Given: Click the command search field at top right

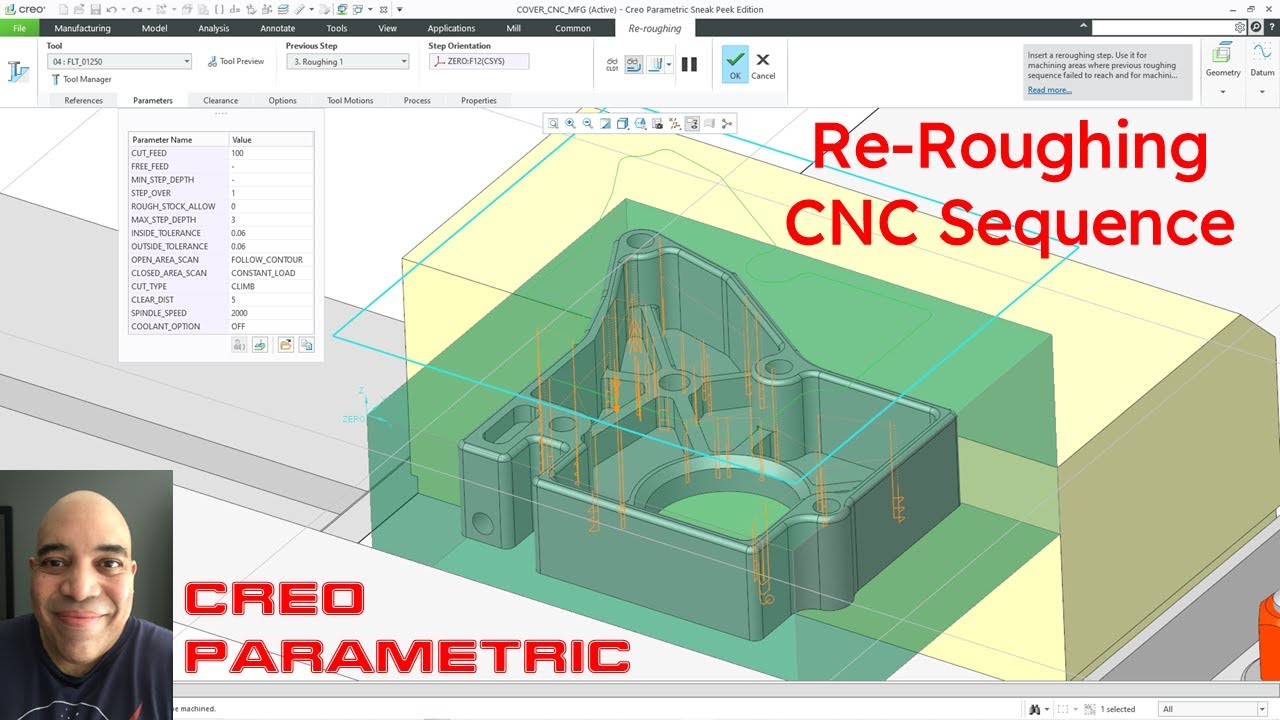Looking at the screenshot, I should [x=1168, y=27].
